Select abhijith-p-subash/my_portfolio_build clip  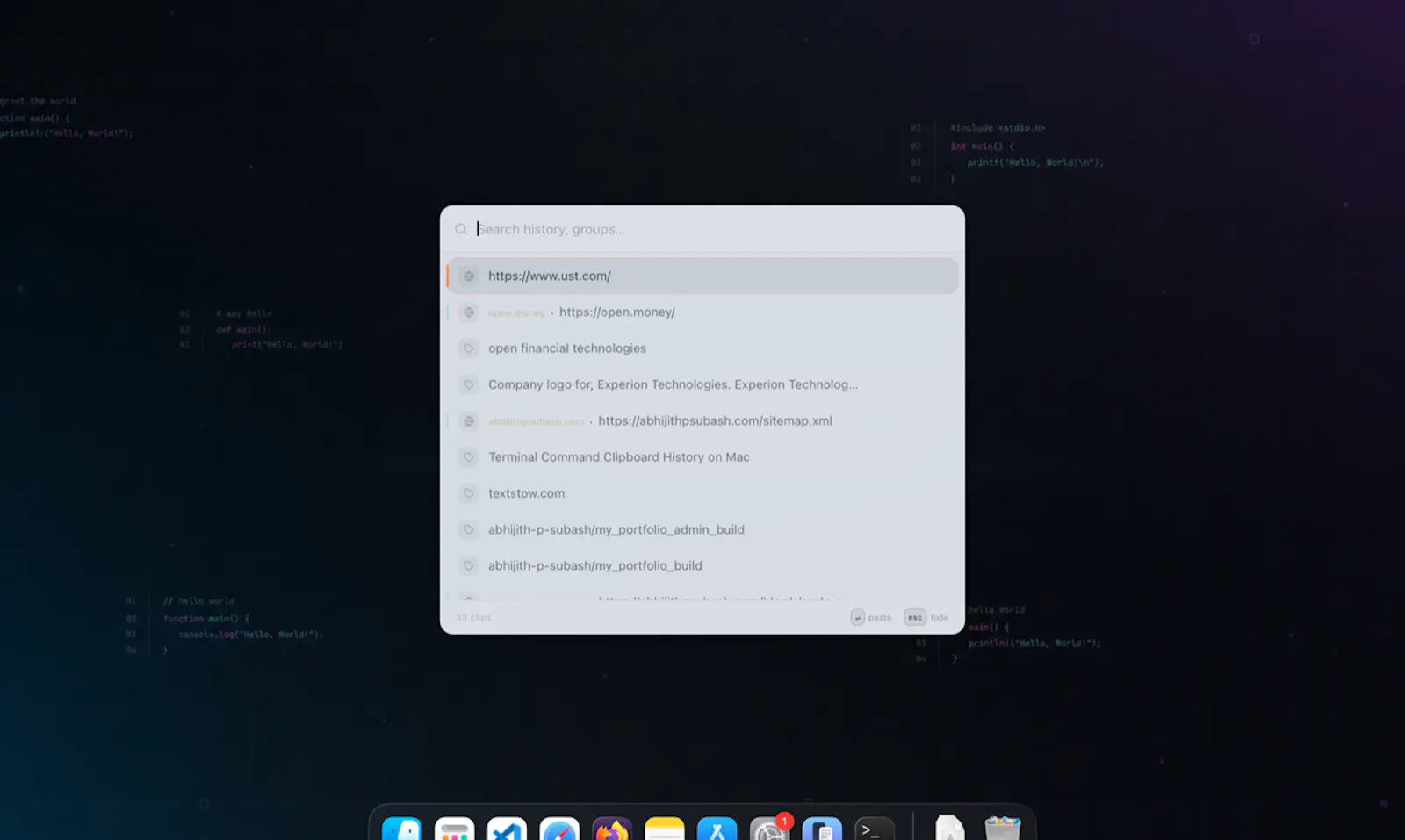(x=702, y=566)
